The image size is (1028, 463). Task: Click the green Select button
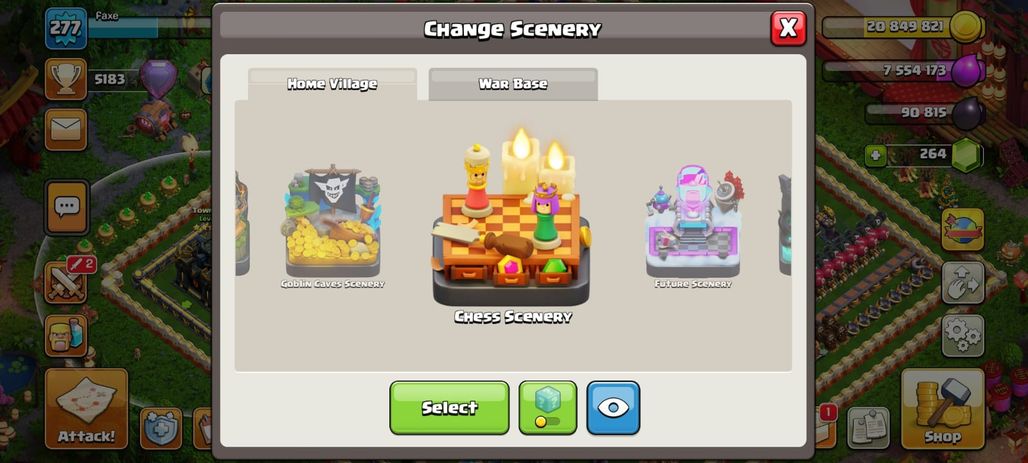(x=449, y=407)
